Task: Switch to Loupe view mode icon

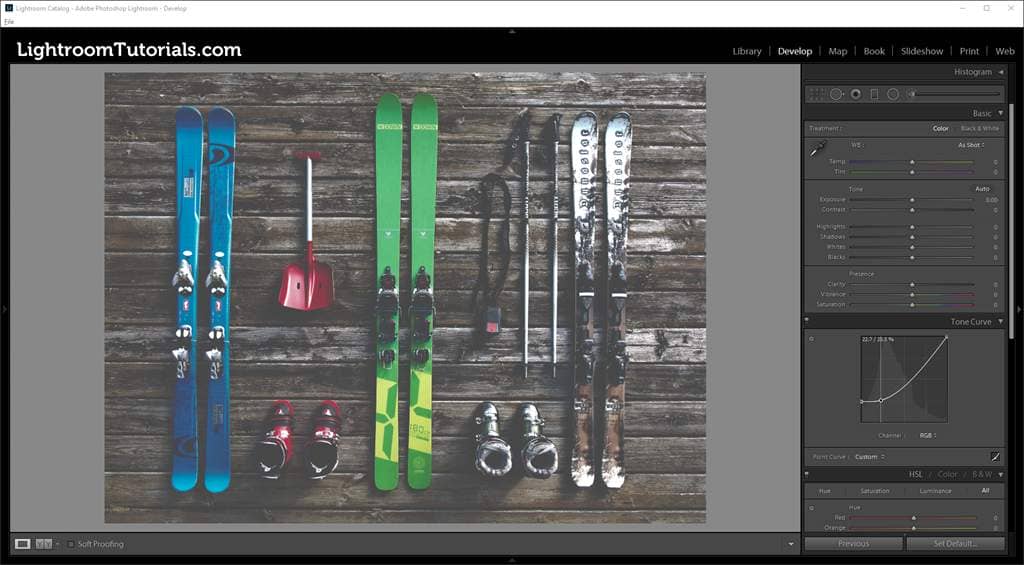Action: tap(22, 544)
